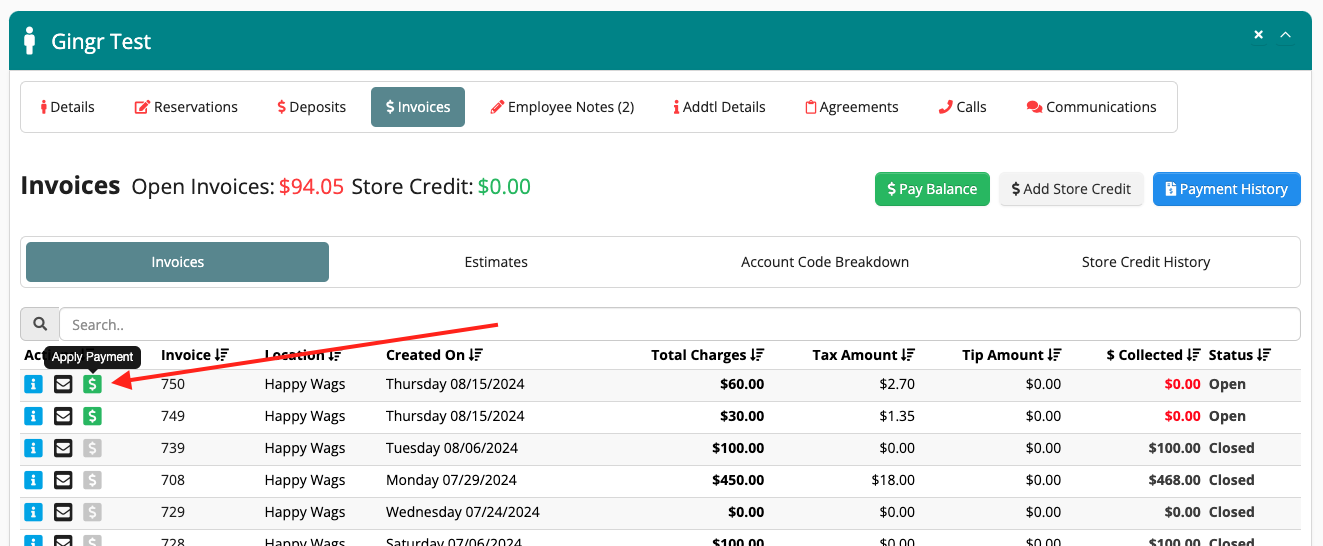Switch to the Reservations tab
Image resolution: width=1323 pixels, height=546 pixels.
[x=186, y=107]
